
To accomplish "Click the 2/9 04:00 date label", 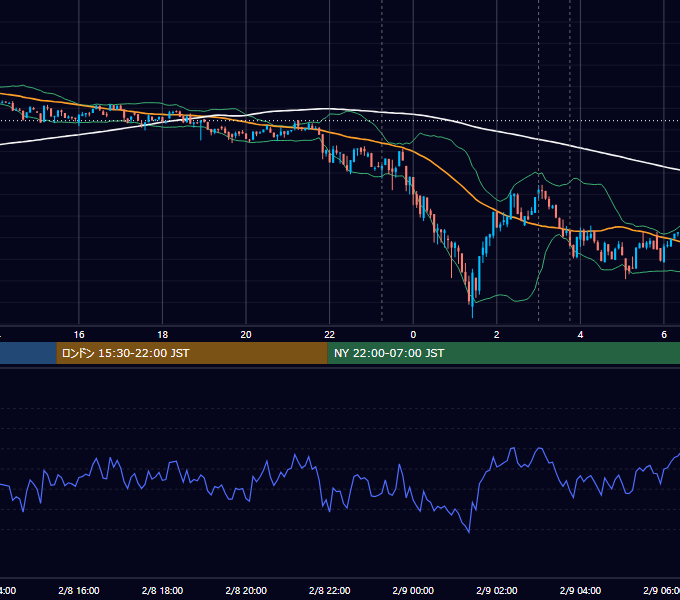I will tap(580, 590).
